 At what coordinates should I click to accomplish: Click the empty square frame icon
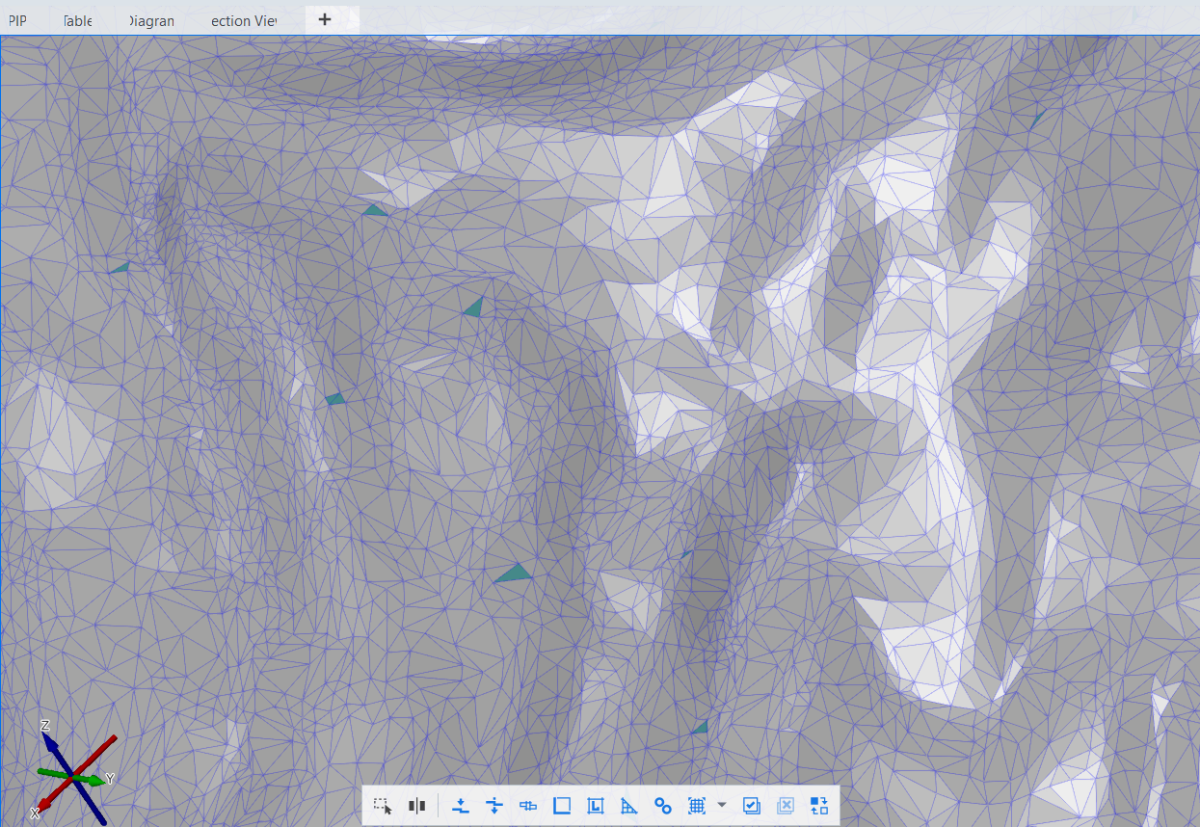[x=562, y=806]
